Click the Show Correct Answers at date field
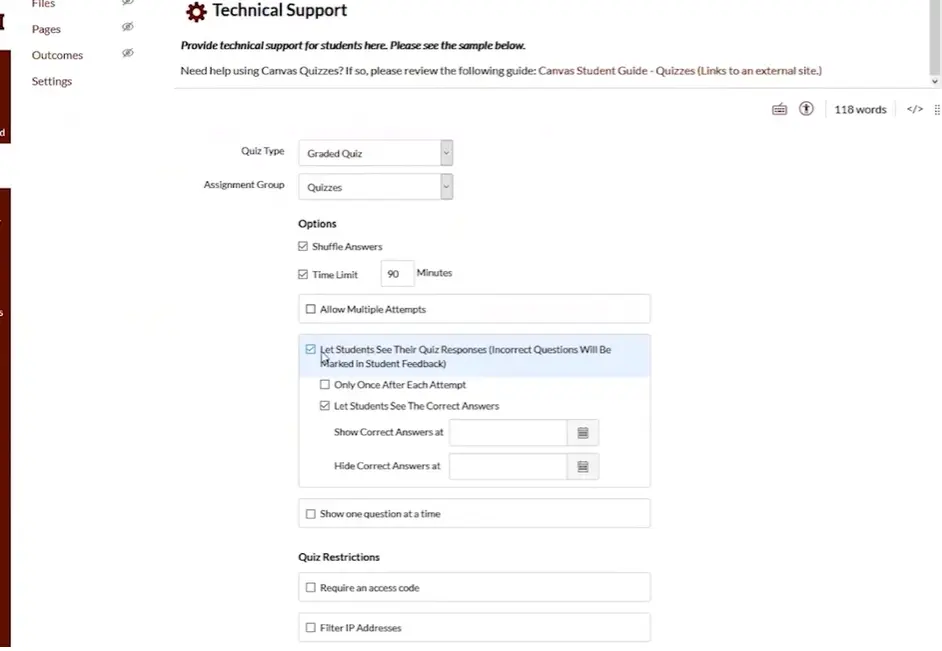 508,433
